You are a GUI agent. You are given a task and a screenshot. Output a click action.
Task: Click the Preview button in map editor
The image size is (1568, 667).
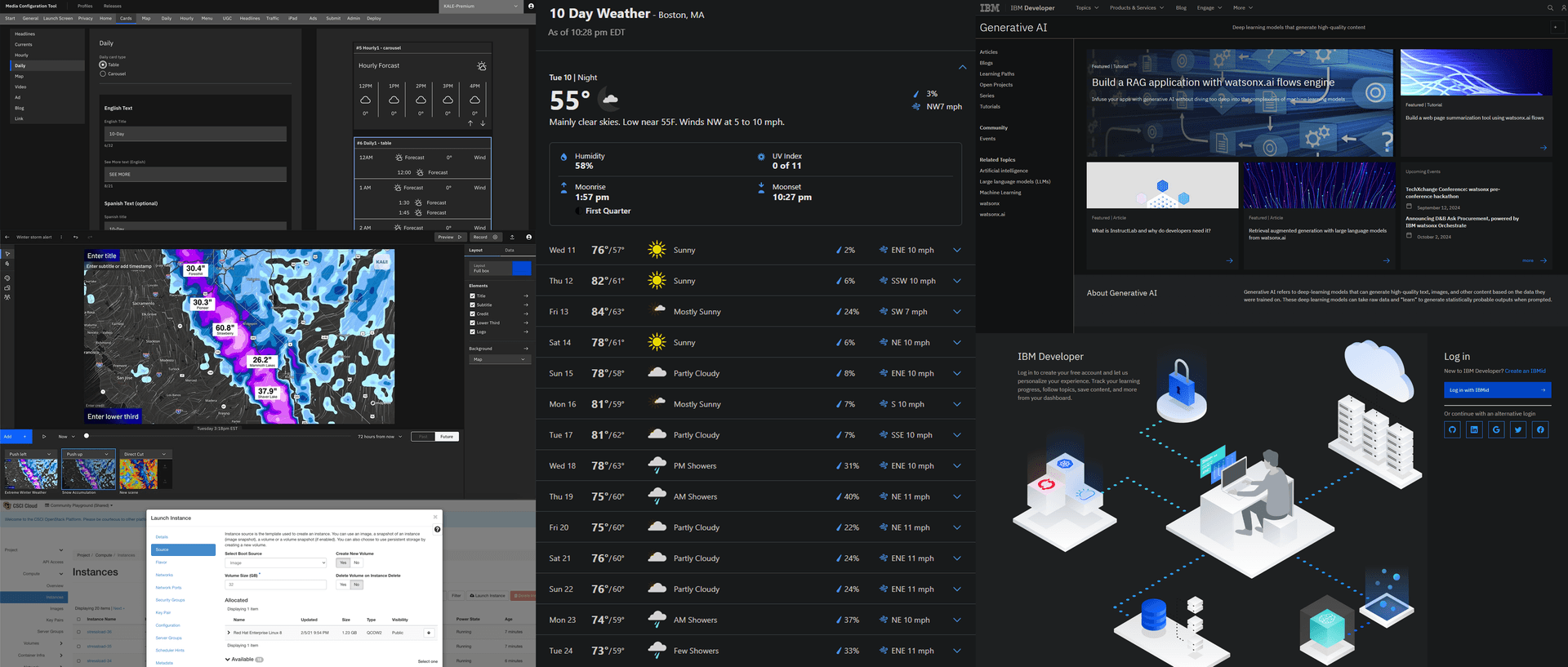click(x=449, y=237)
